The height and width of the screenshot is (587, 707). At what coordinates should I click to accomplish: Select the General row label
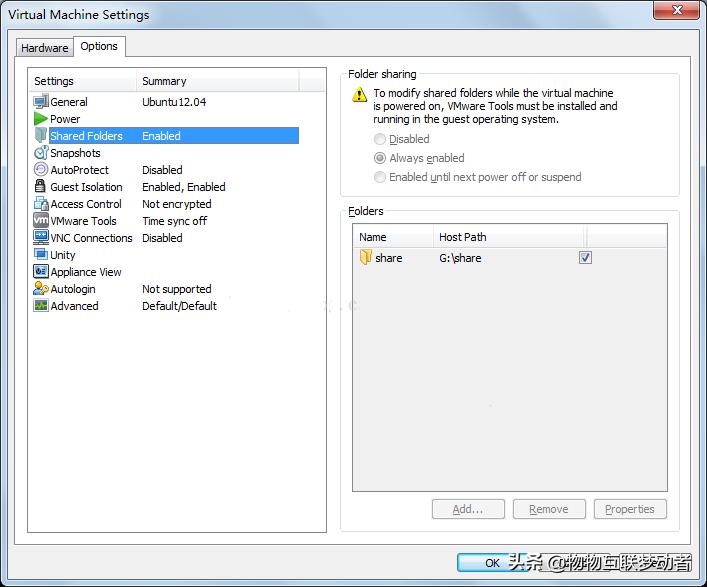[69, 102]
